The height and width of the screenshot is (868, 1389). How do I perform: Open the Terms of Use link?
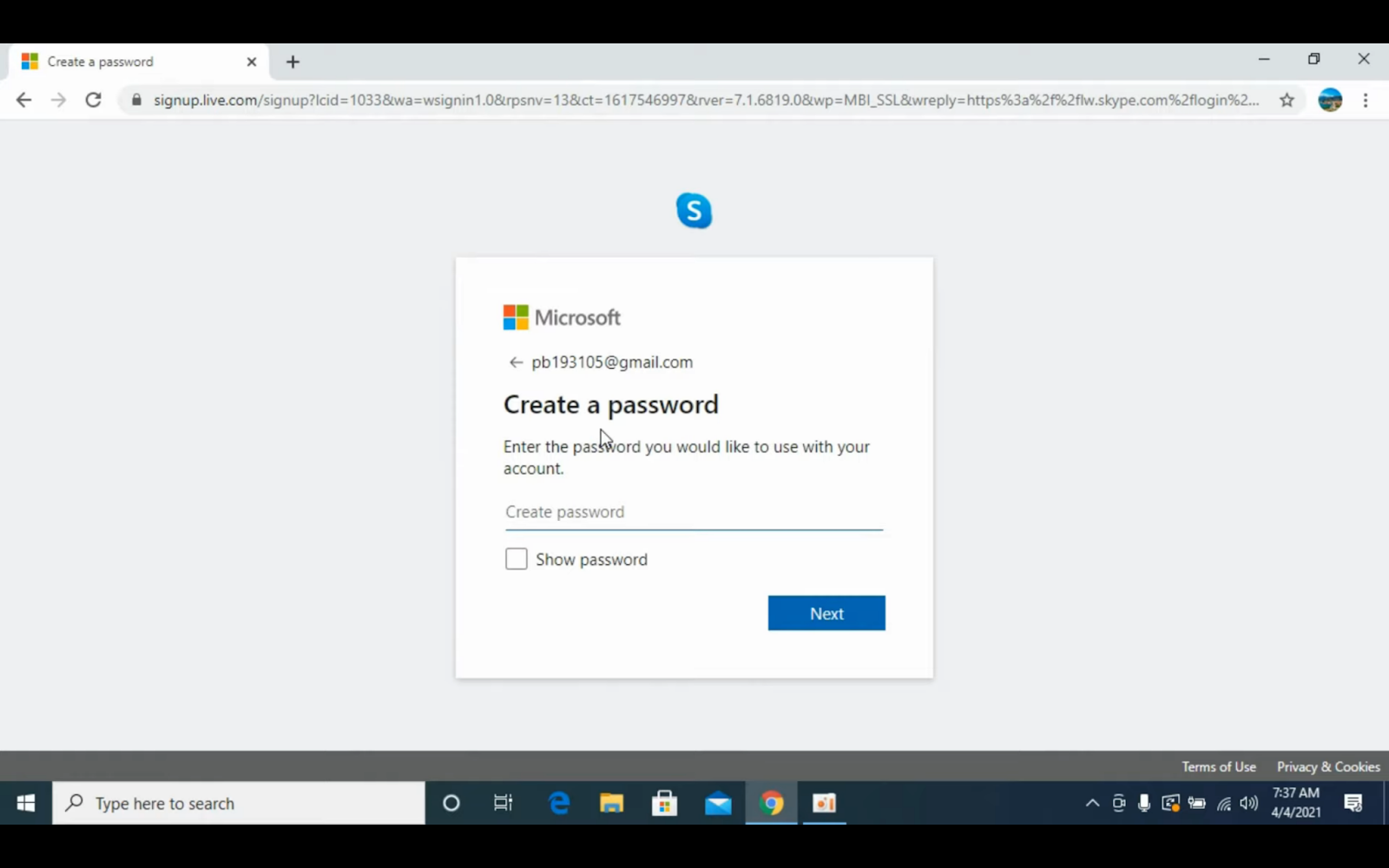click(1218, 766)
